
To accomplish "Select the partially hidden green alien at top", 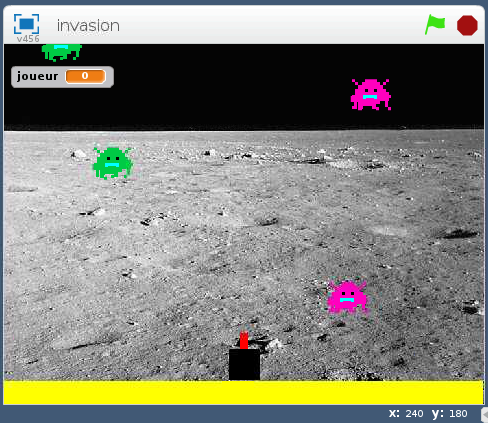I will pyautogui.click(x=62, y=52).
